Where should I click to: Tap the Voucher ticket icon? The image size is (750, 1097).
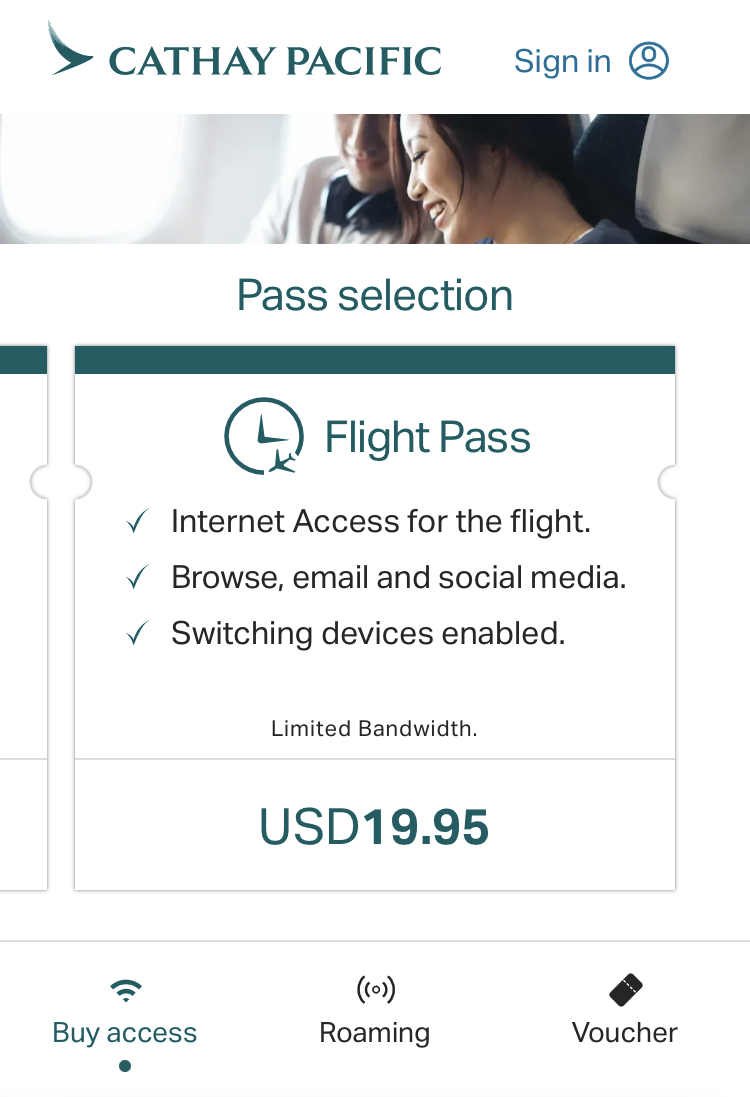click(625, 990)
